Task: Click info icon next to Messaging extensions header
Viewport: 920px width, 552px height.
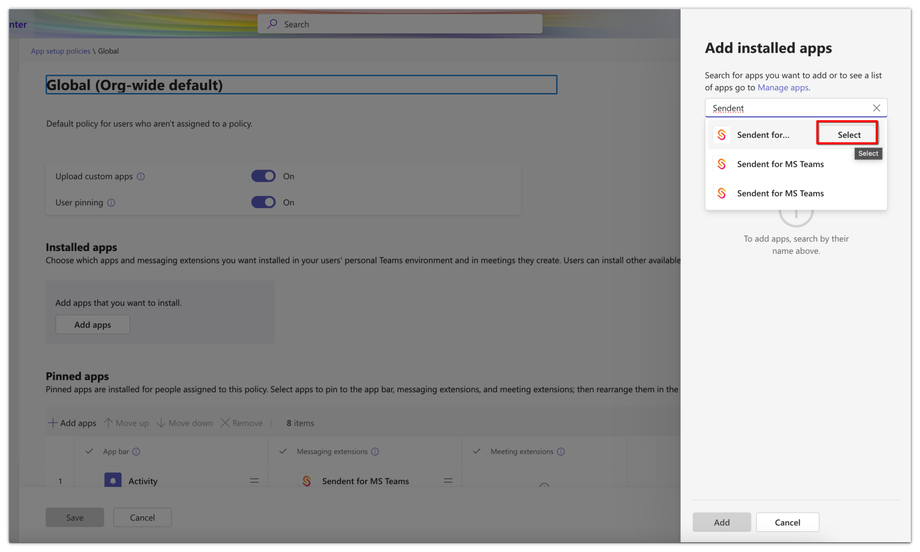Action: tap(375, 452)
